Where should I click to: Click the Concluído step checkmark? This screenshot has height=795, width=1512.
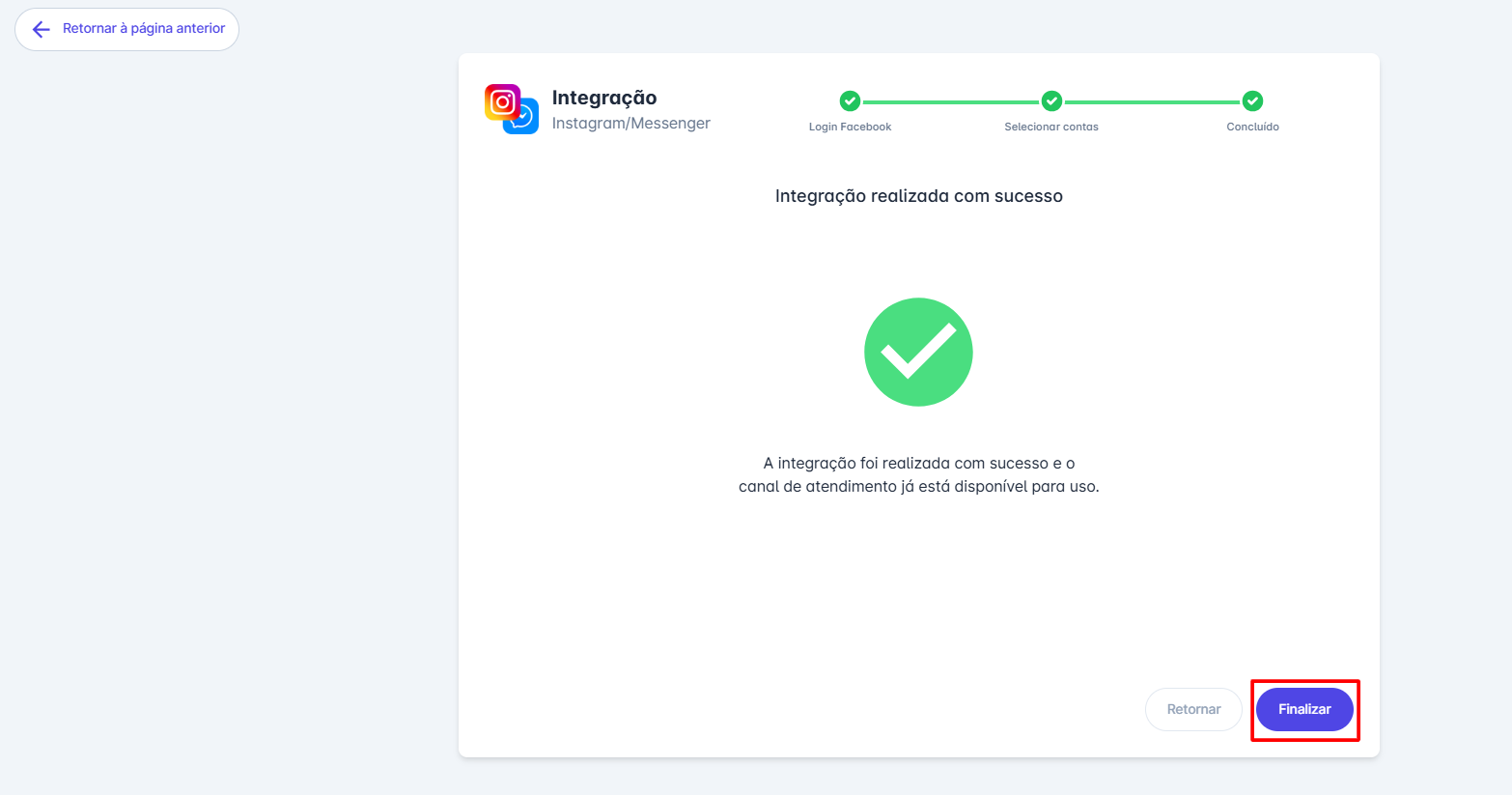click(x=1252, y=100)
